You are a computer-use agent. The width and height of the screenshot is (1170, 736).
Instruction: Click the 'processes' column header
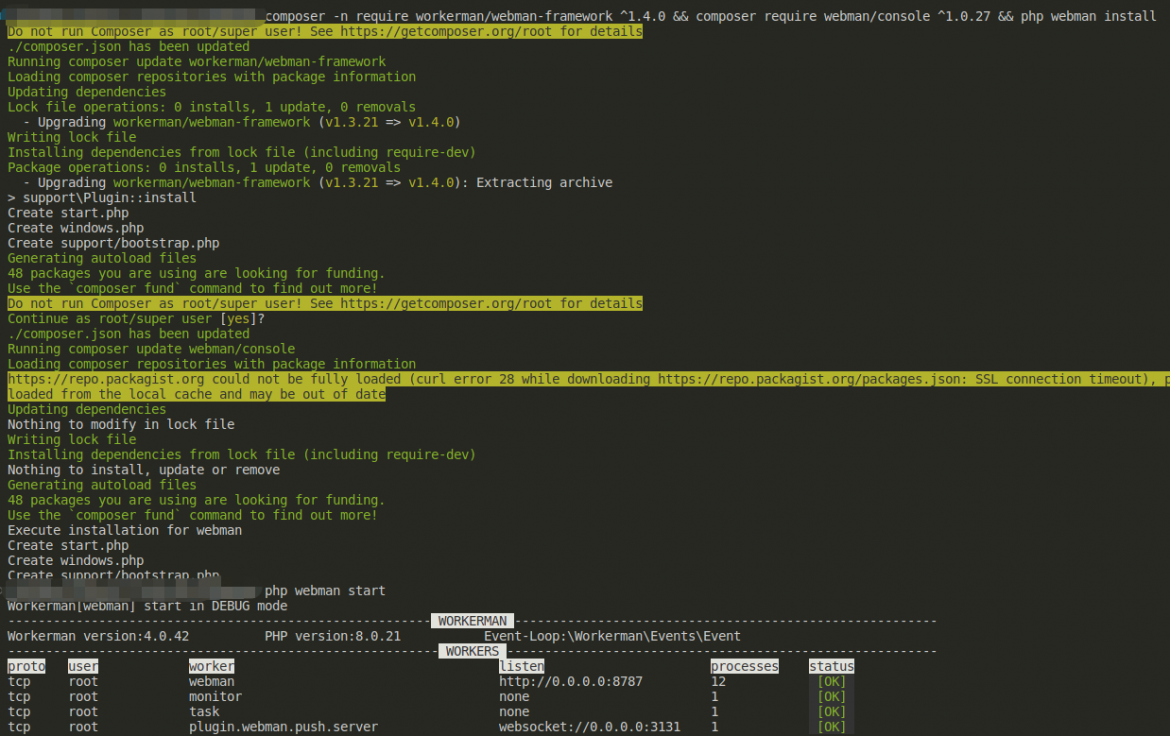[745, 666]
